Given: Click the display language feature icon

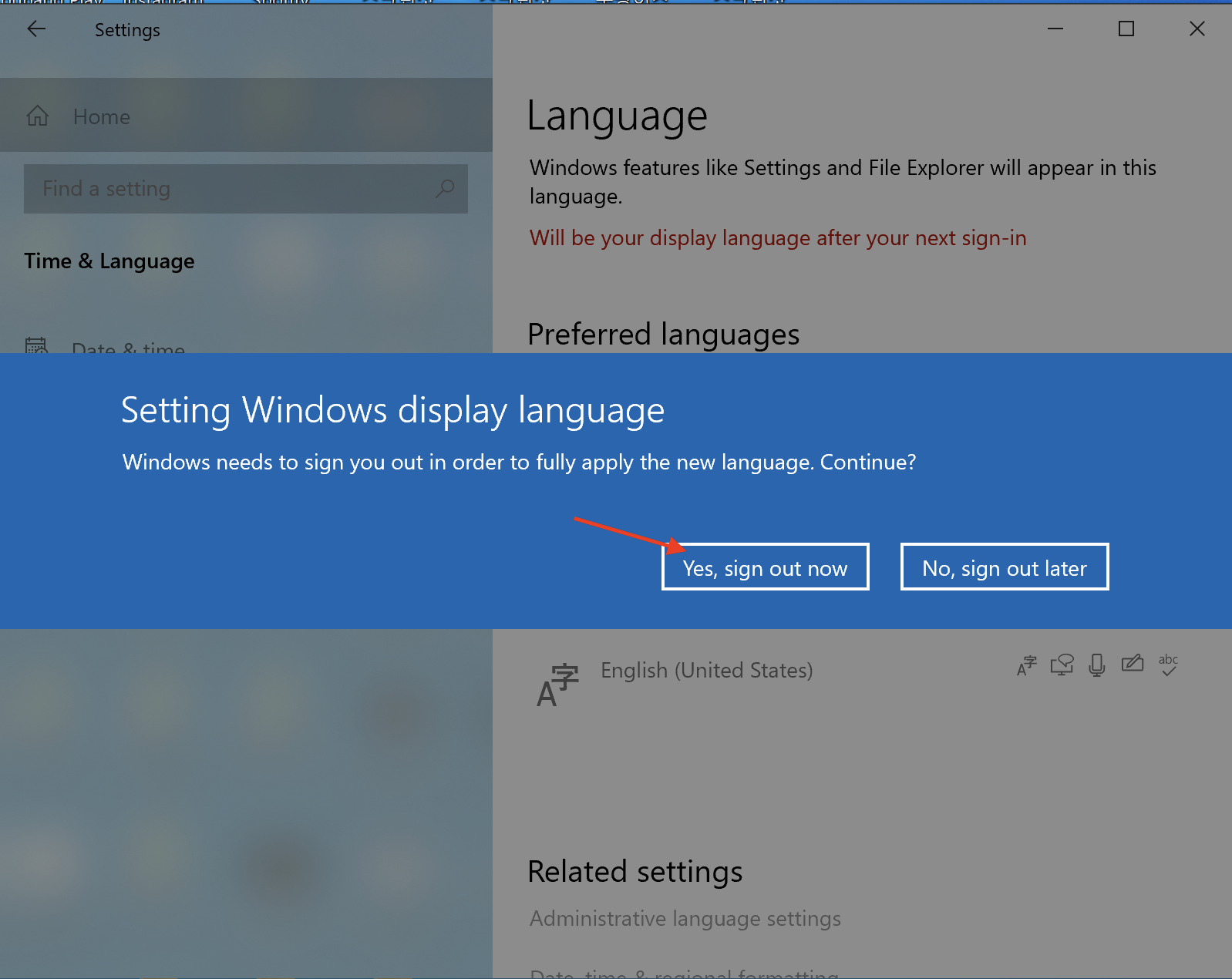Looking at the screenshot, I should (1027, 664).
